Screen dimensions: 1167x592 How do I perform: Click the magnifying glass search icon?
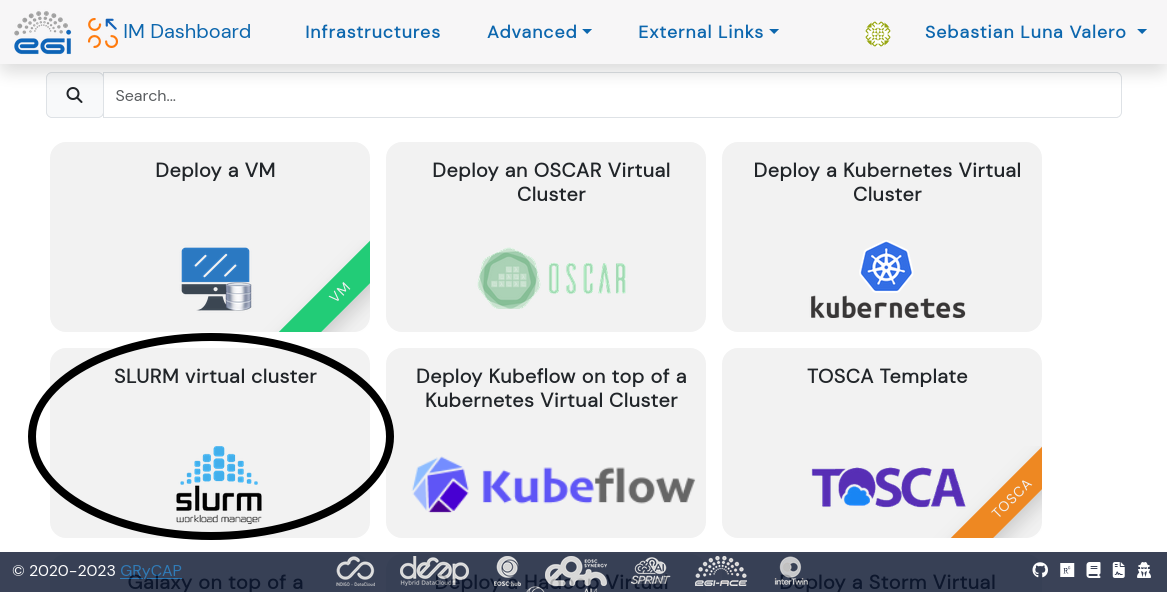pos(74,95)
